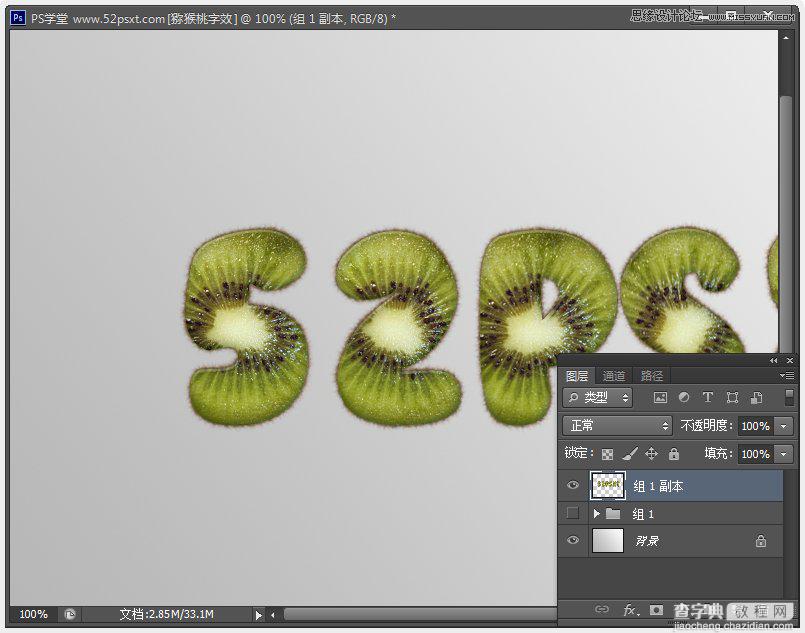
Task: Click padlock icon on 背景 layer
Action: pos(761,541)
